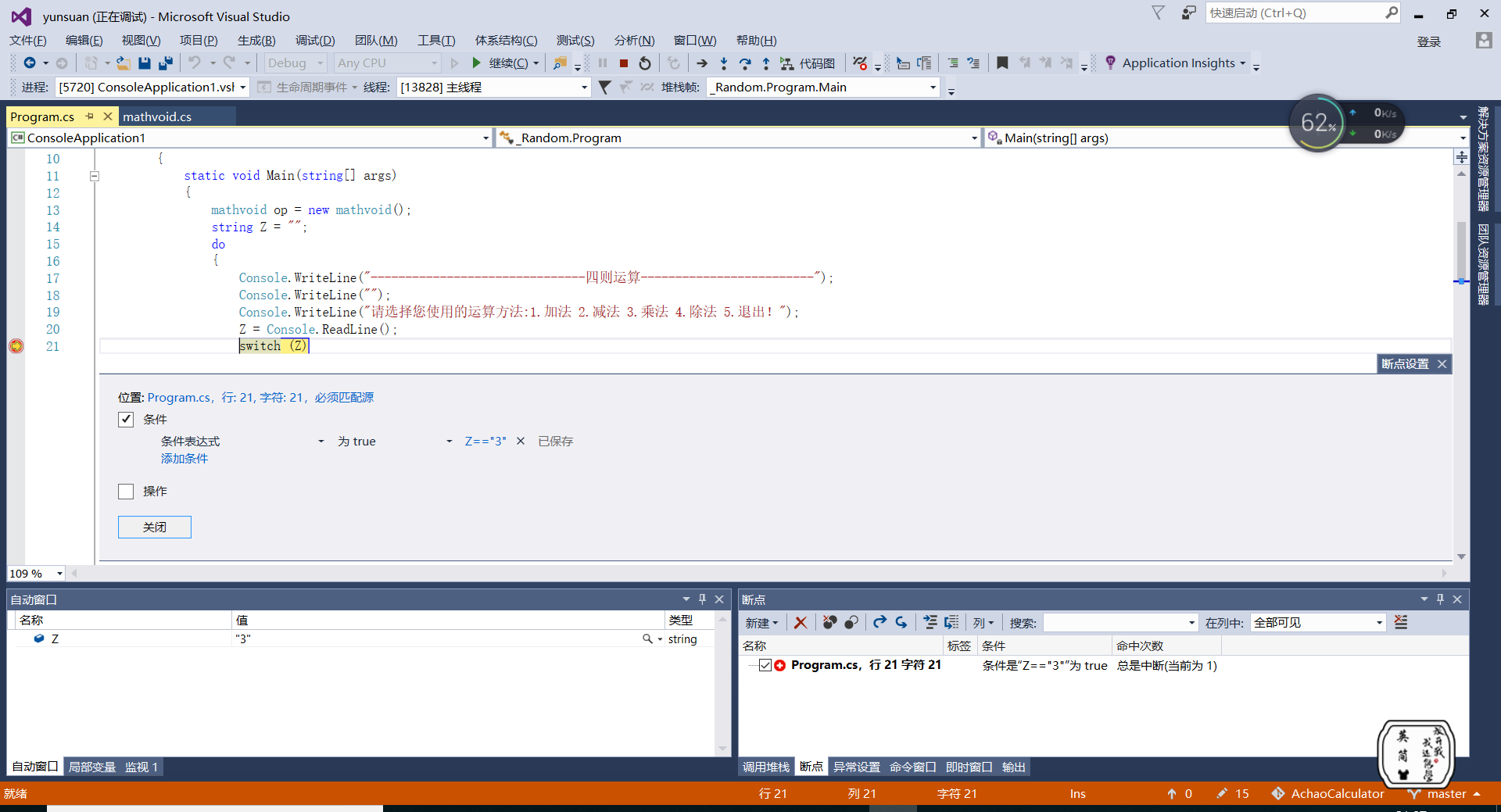This screenshot has height=812, width=1501.
Task: Click the notifications flag icon in title bar
Action: [x=1159, y=13]
